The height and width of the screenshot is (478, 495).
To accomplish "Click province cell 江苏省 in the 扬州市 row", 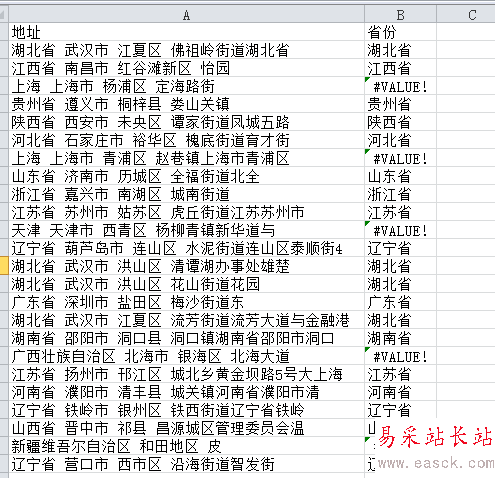I will click(x=400, y=374).
